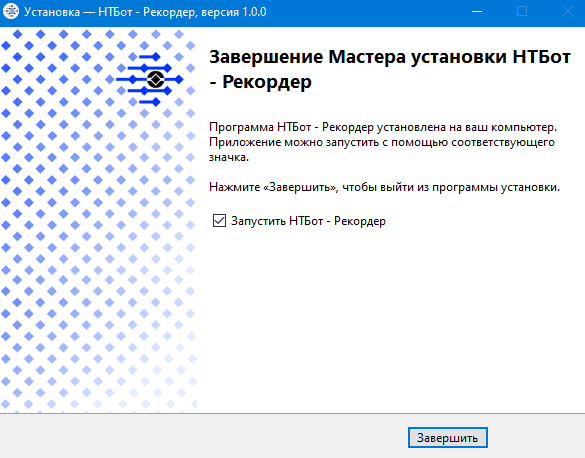Click the disabled maximize window button
The height and width of the screenshot is (458, 585).
pos(522,12)
